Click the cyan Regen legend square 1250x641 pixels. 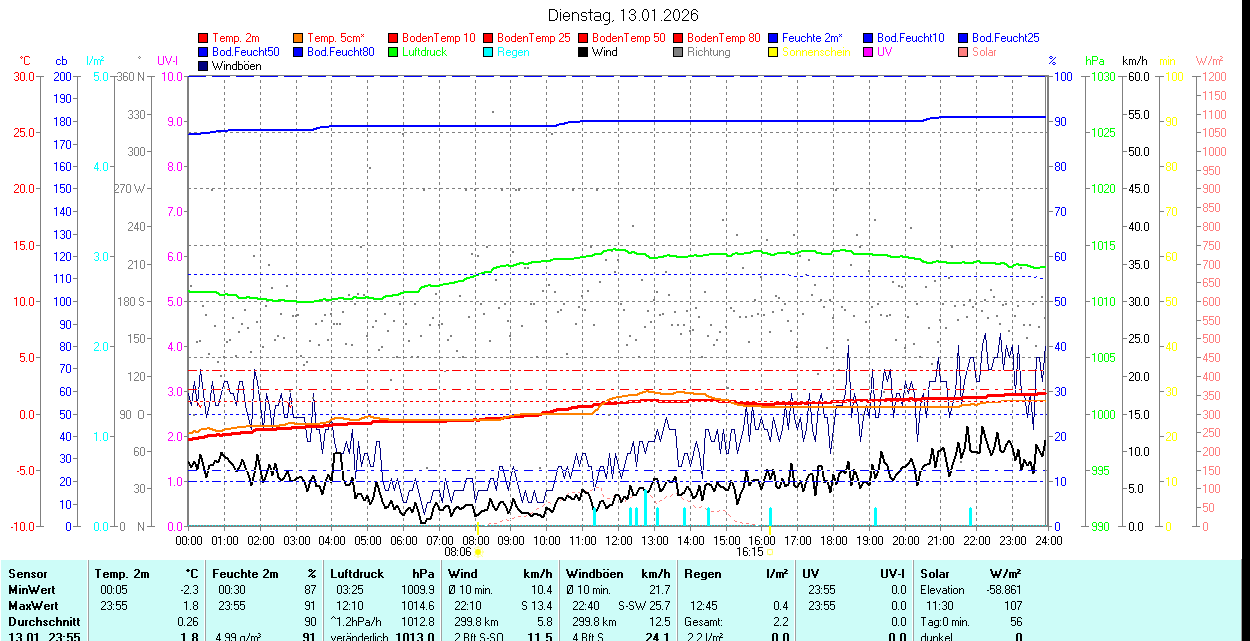click(x=488, y=52)
